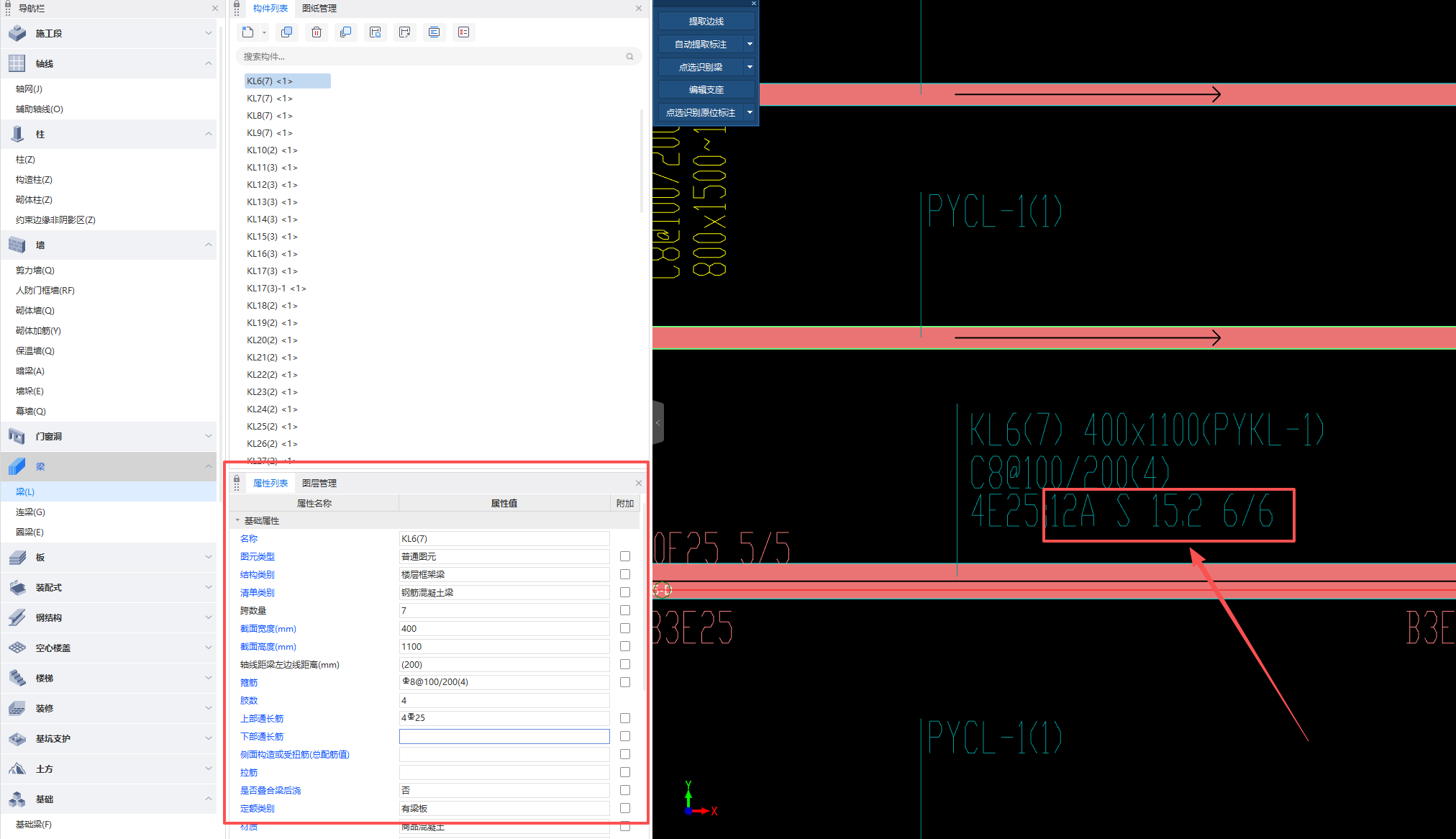Click the save component library icon

pyautogui.click(x=376, y=32)
